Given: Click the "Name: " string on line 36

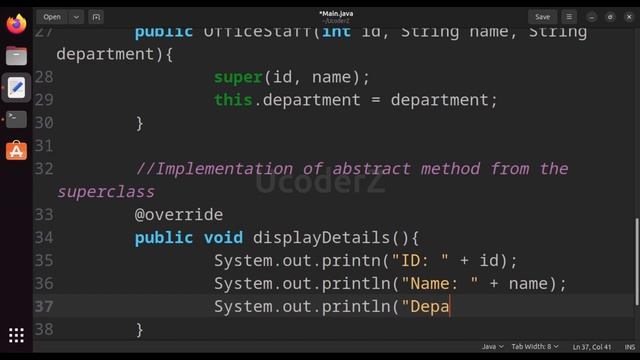Looking at the screenshot, I should pyautogui.click(x=440, y=283).
